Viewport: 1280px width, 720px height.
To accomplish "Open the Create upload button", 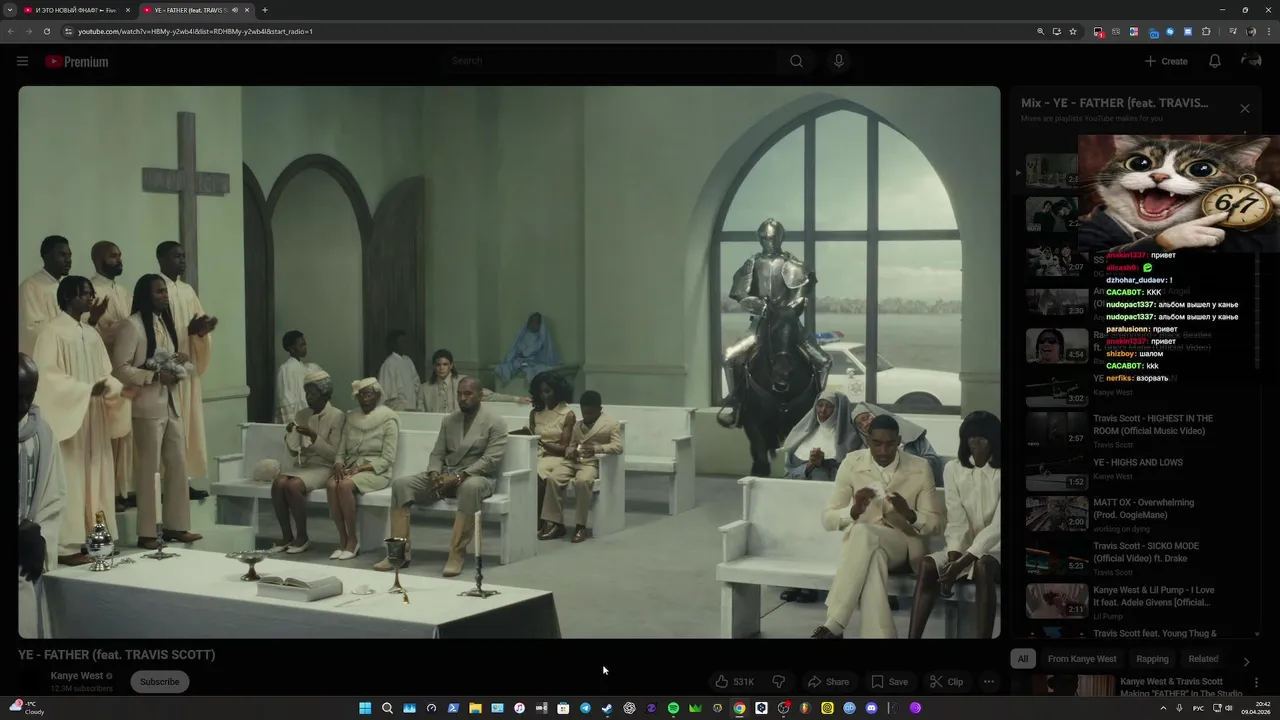I will [1166, 61].
